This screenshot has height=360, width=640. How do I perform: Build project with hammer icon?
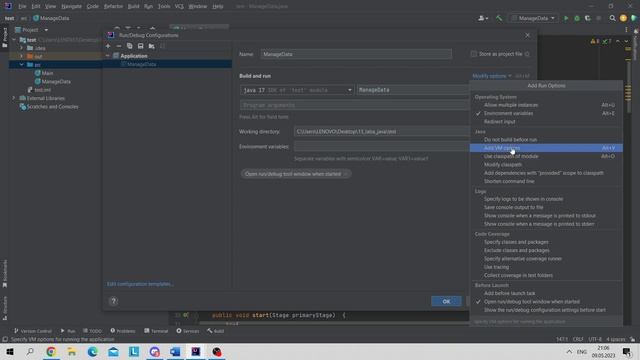coord(499,18)
